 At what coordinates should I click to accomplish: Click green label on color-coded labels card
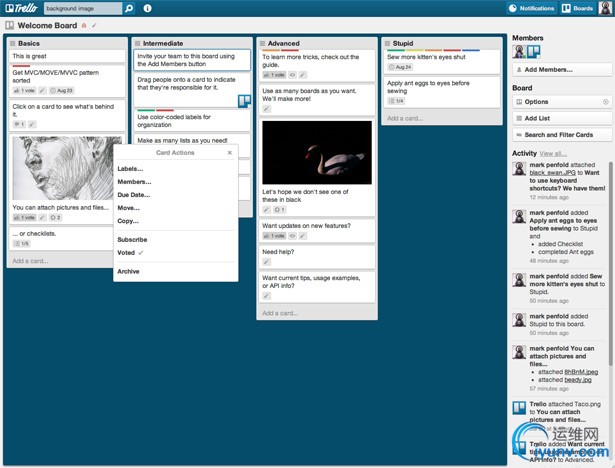pos(146,110)
